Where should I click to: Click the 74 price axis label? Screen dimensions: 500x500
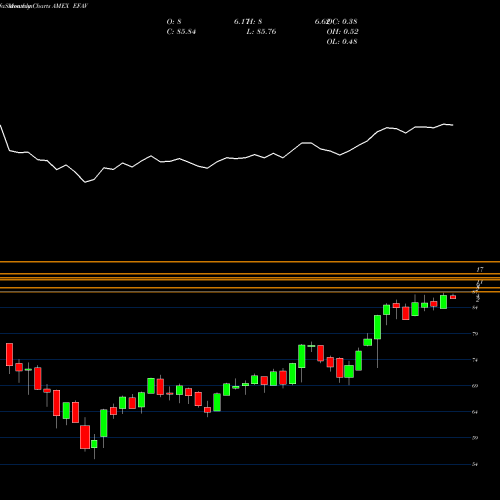coord(475,360)
